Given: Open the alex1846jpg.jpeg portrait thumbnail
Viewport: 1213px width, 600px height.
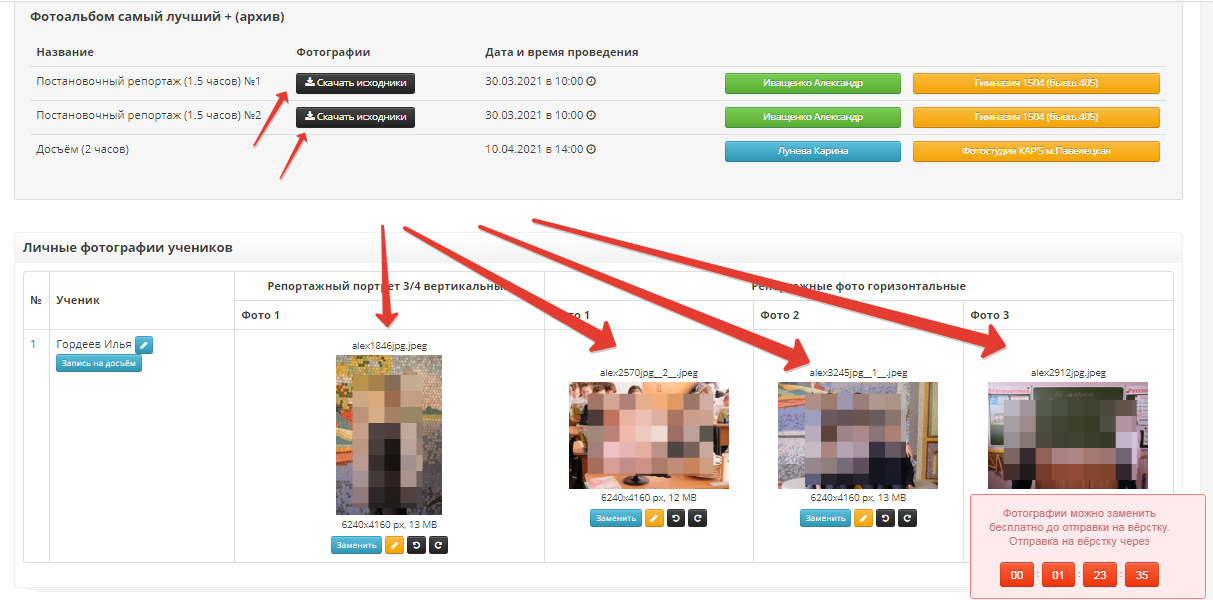Looking at the screenshot, I should (x=389, y=435).
